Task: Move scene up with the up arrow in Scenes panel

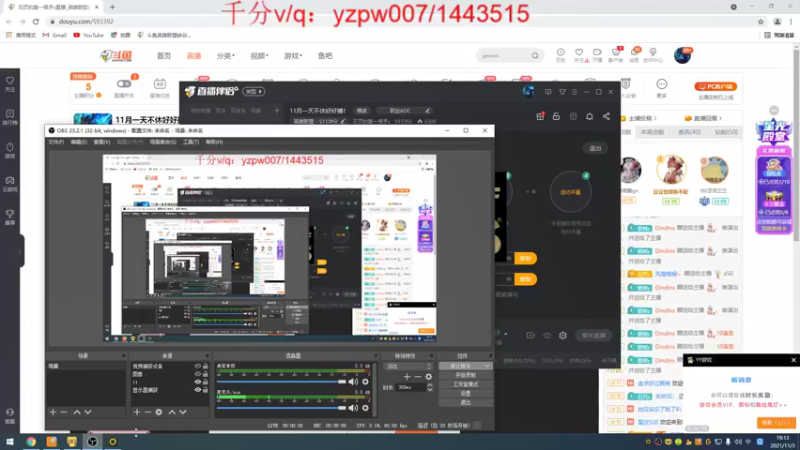Action: [x=77, y=412]
